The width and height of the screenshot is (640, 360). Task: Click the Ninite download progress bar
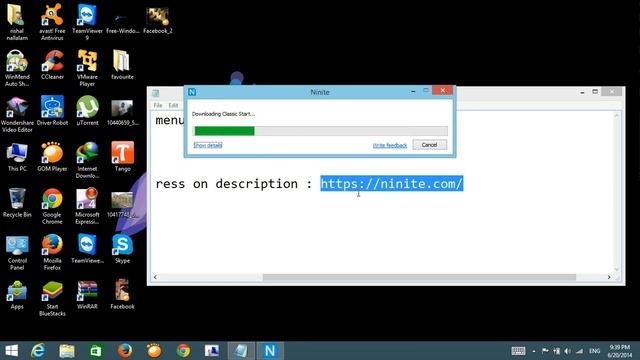[x=320, y=131]
